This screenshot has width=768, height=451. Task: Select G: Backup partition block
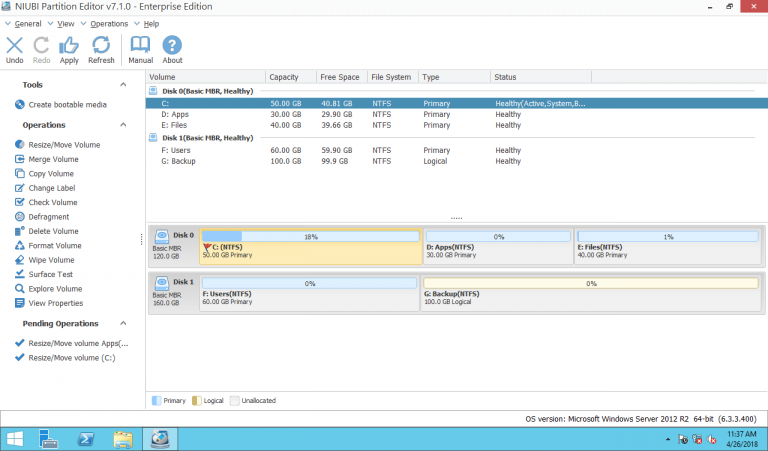click(x=591, y=294)
